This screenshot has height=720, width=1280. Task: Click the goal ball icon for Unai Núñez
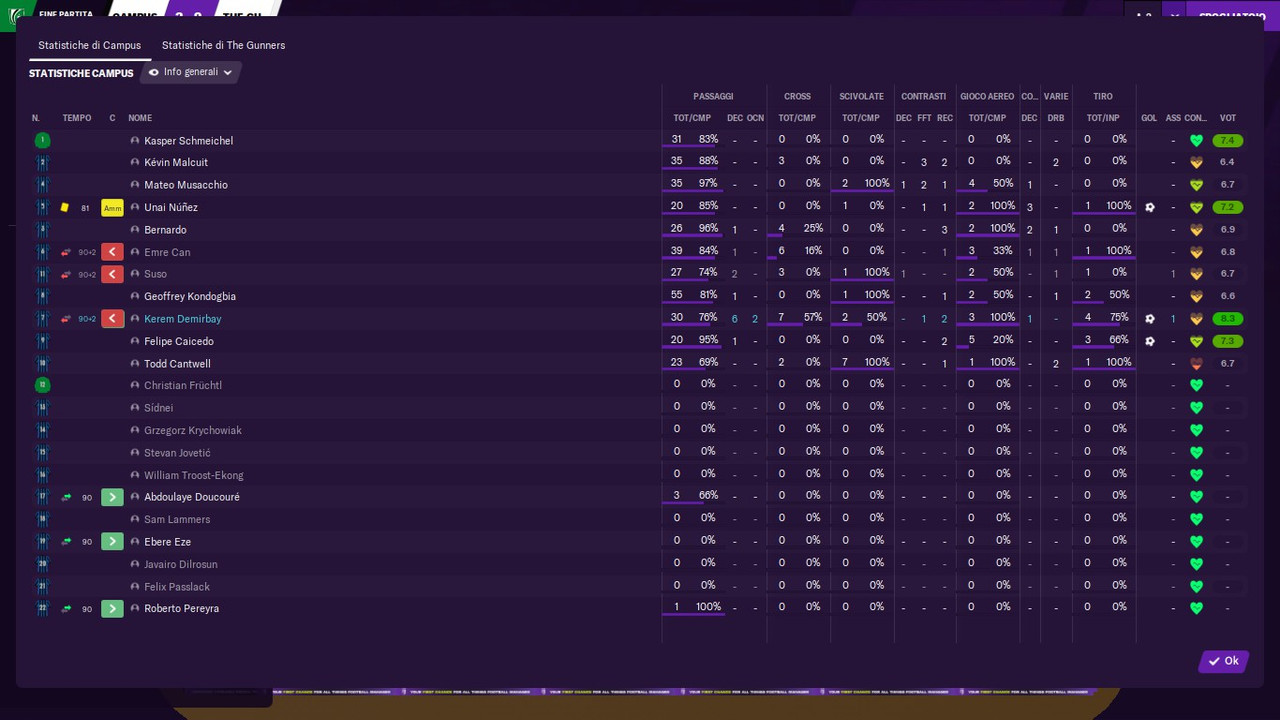[x=1150, y=208]
